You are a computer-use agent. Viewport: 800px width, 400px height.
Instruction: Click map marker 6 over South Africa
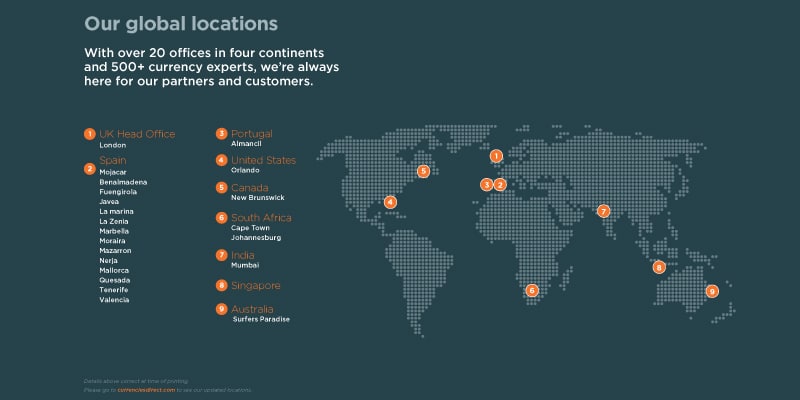coord(532,290)
